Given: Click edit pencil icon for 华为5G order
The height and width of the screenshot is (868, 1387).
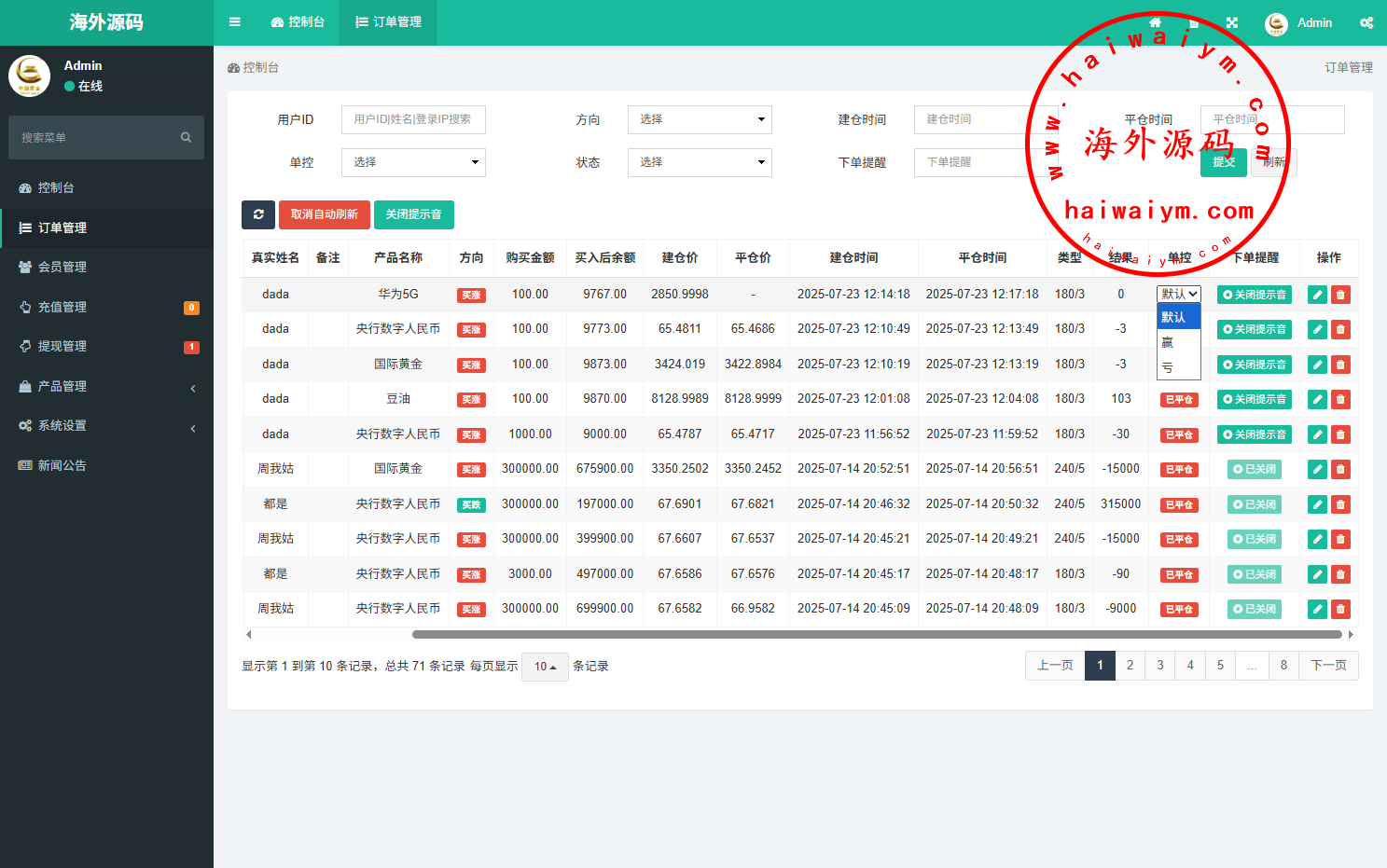Looking at the screenshot, I should tap(1317, 295).
